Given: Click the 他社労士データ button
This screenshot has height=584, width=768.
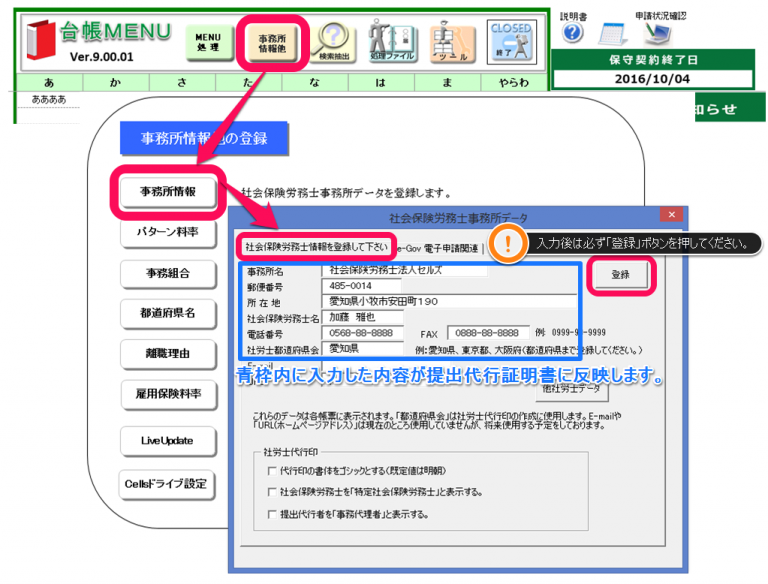Looking at the screenshot, I should pyautogui.click(x=572, y=389).
